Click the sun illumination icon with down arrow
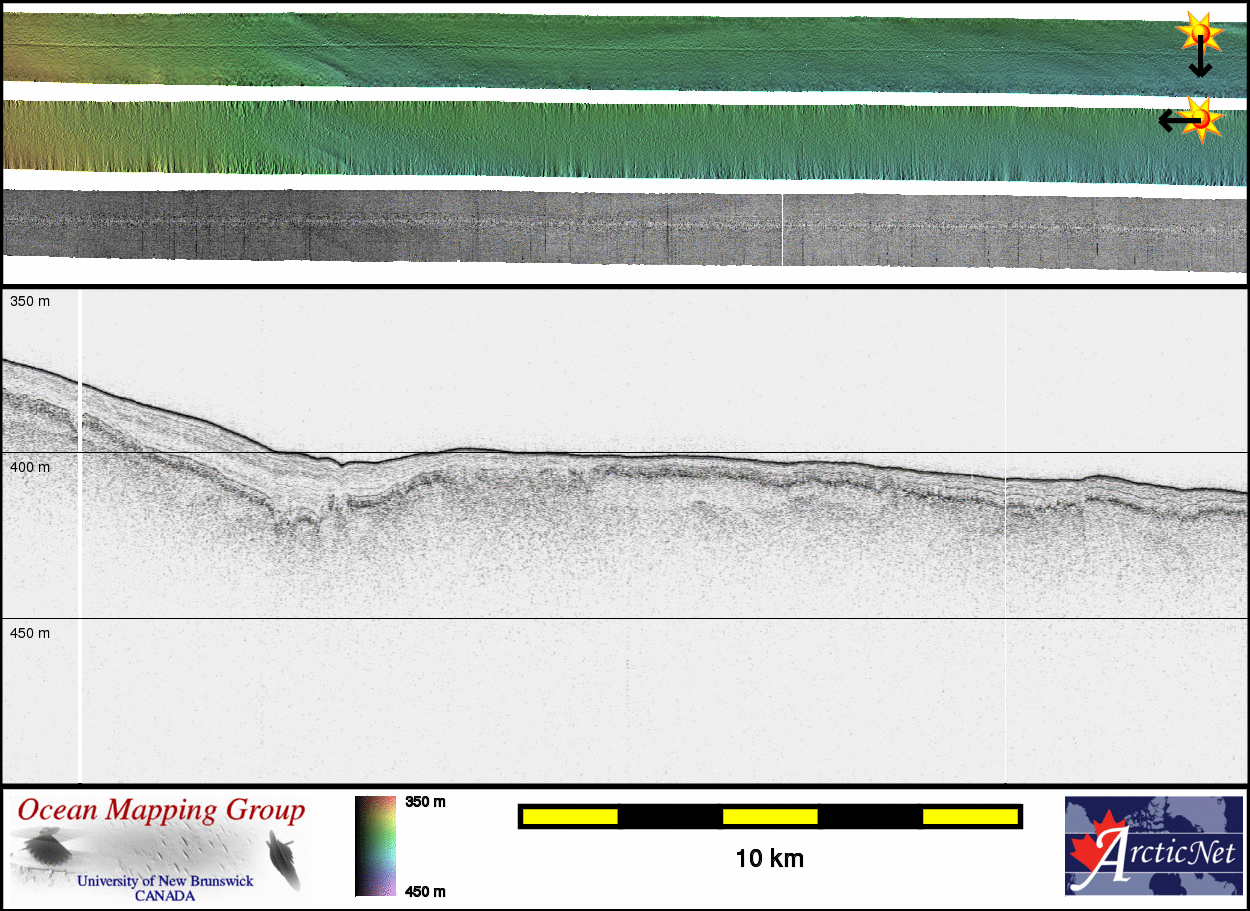The width and height of the screenshot is (1250, 911). (1199, 34)
